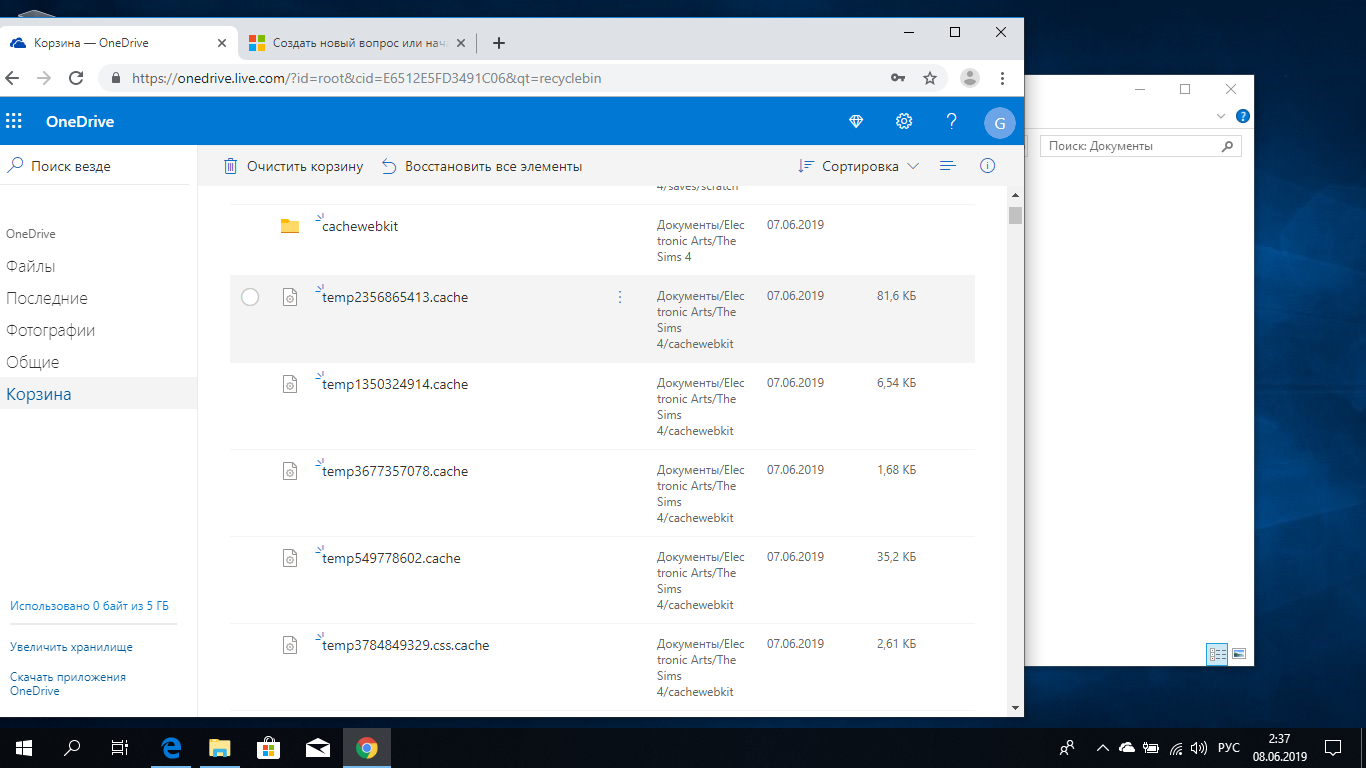
Task: Open a new browser tab
Action: pos(499,43)
